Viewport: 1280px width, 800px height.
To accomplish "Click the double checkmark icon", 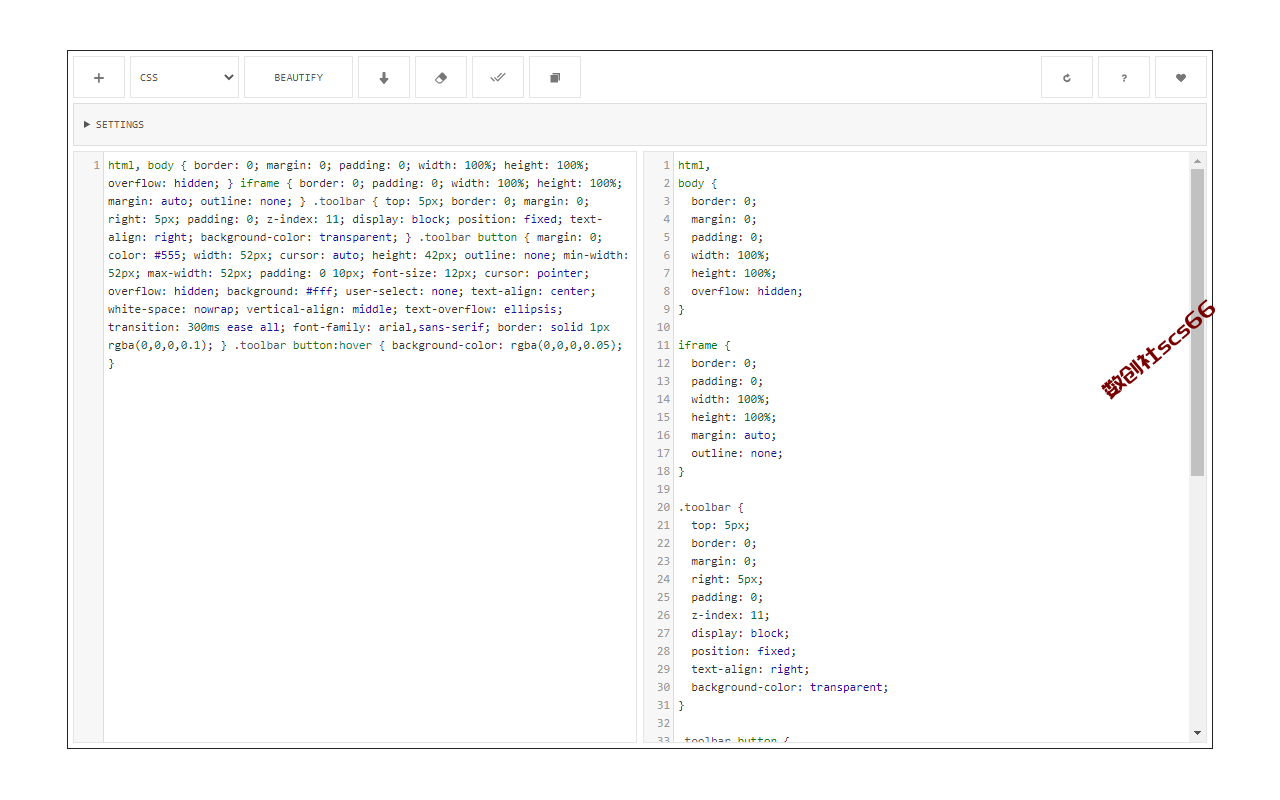I will tap(498, 77).
